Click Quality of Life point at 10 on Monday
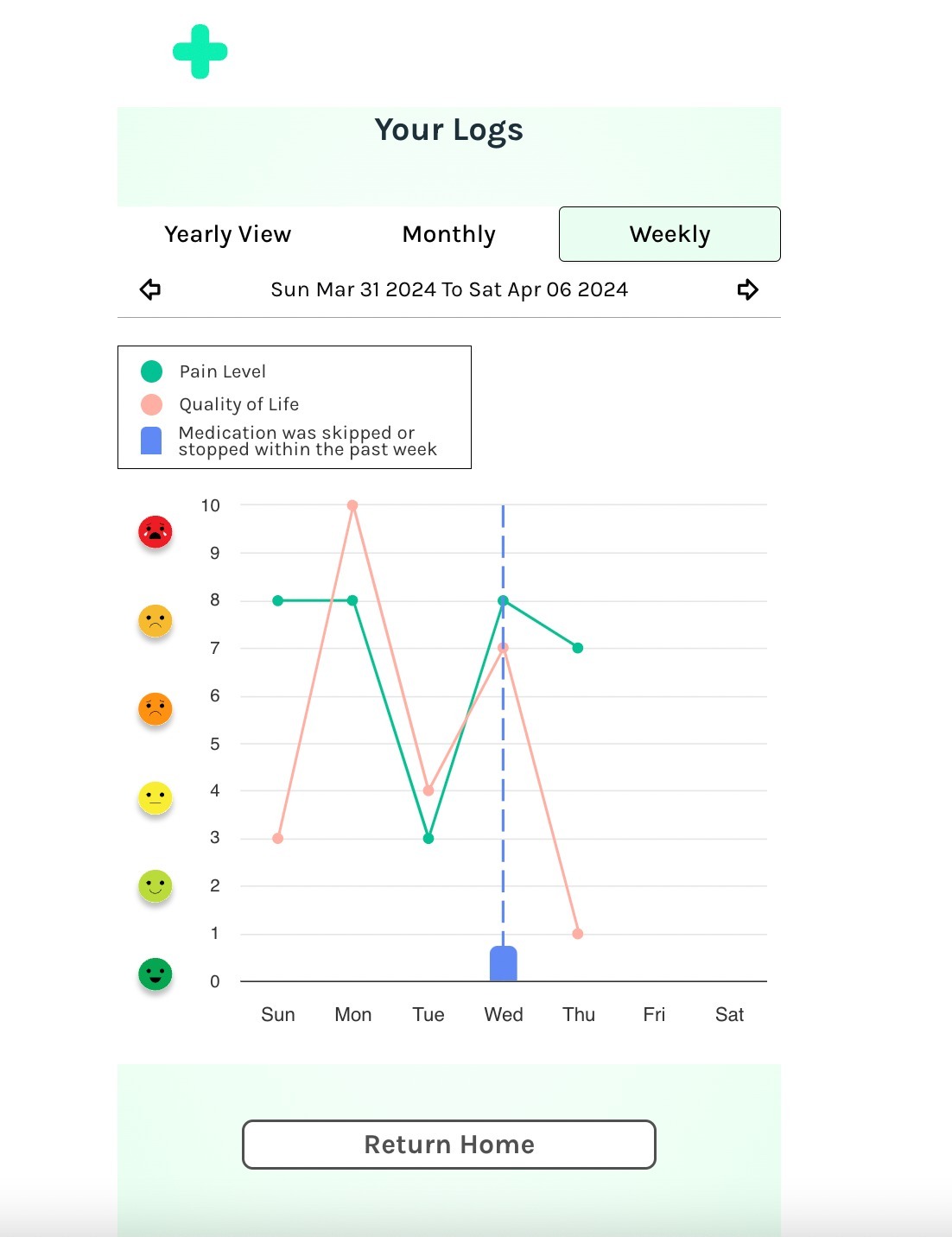Screen dimensions: 952x1237 pyautogui.click(x=352, y=505)
